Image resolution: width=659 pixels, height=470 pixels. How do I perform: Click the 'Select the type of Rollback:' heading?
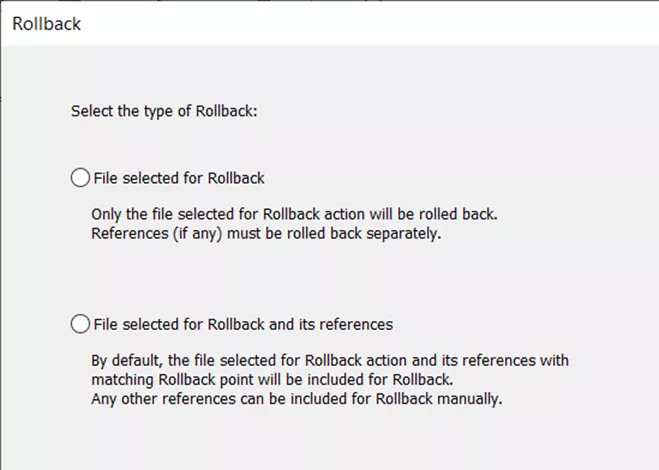coord(164,111)
